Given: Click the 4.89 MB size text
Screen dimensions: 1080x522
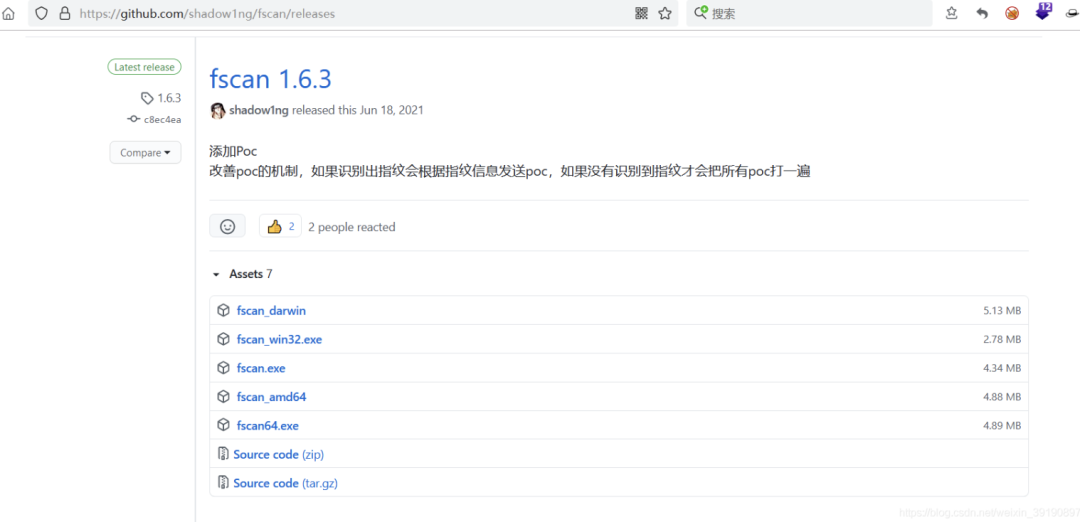Looking at the screenshot, I should (1002, 426).
